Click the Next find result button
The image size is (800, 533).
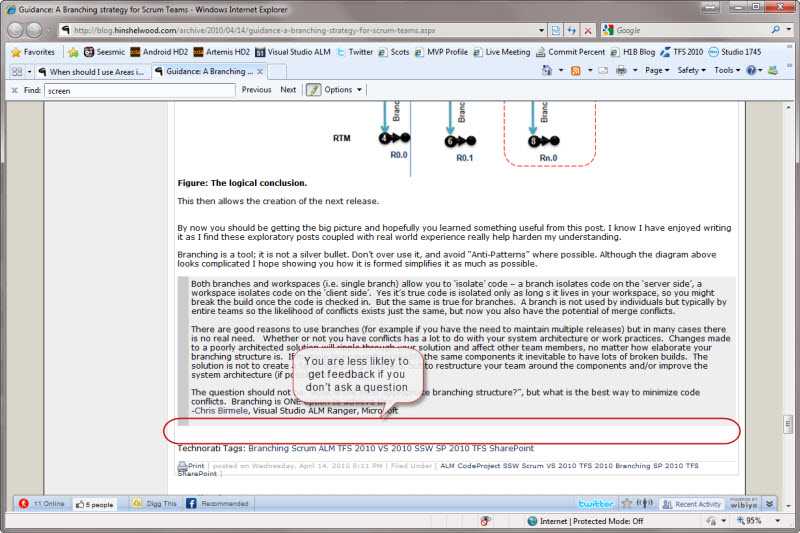click(288, 90)
